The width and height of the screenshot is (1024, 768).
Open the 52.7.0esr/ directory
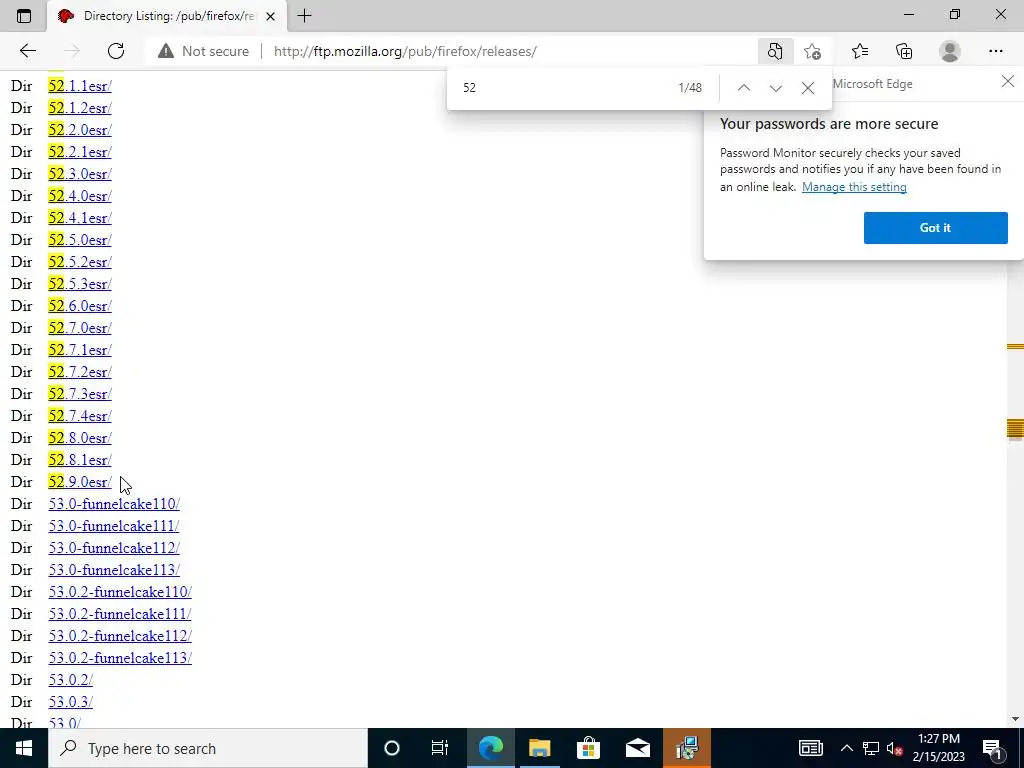(x=80, y=328)
